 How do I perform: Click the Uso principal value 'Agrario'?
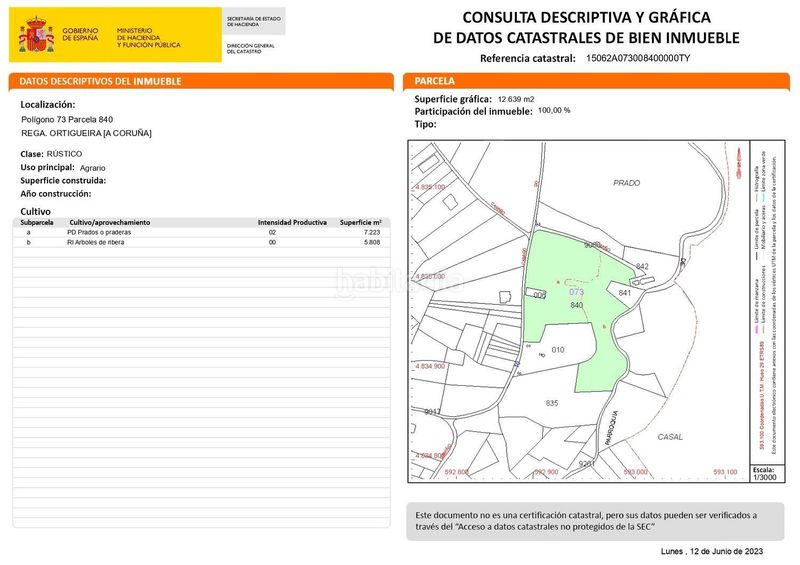[92, 167]
